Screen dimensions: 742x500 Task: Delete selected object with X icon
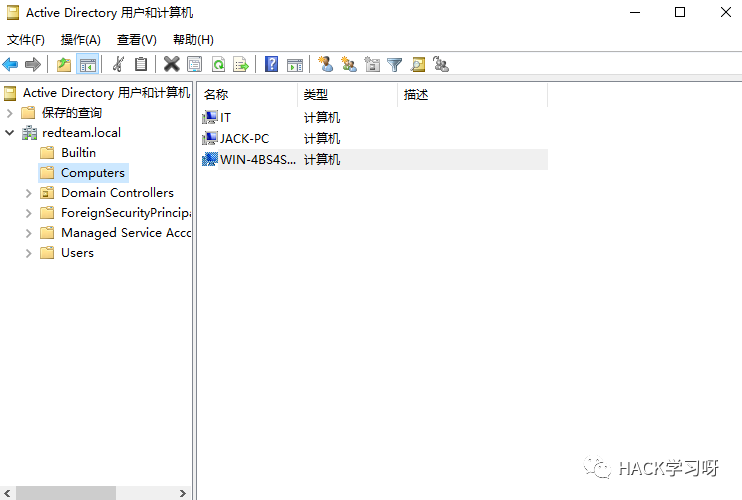point(171,64)
